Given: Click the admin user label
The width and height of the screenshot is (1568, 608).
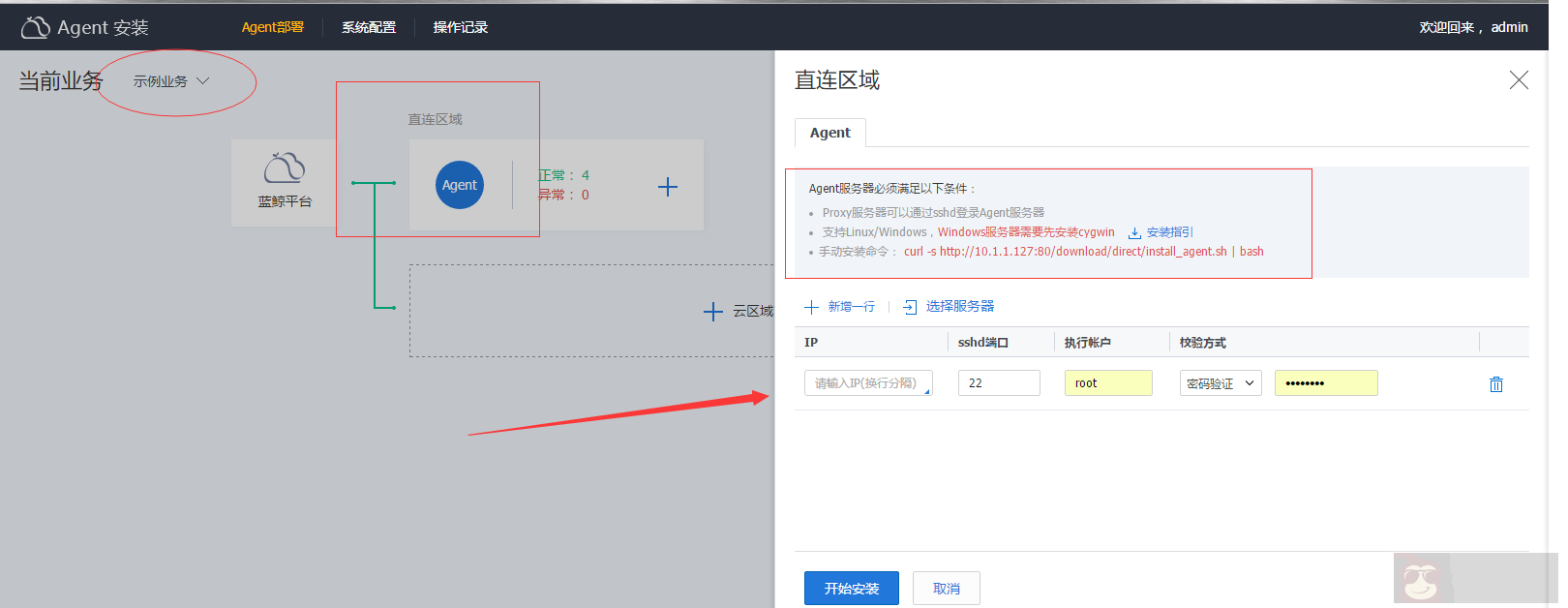Looking at the screenshot, I should pyautogui.click(x=1509, y=27).
